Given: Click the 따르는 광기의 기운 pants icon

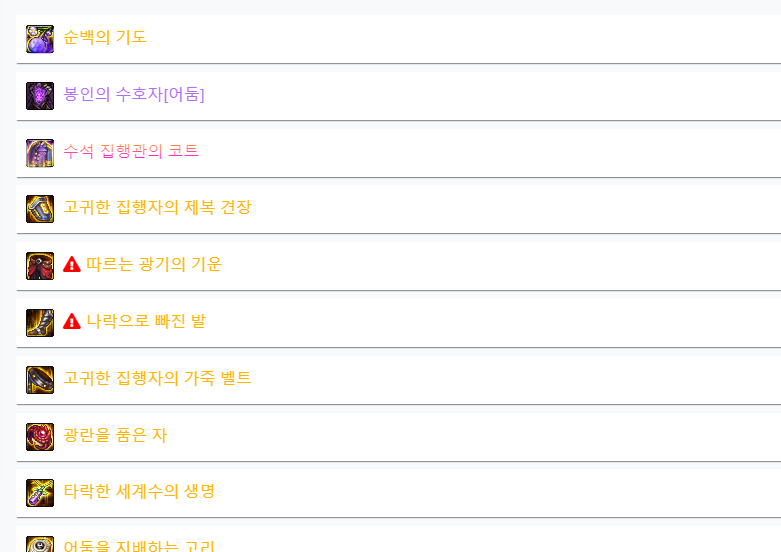Looking at the screenshot, I should tap(40, 266).
